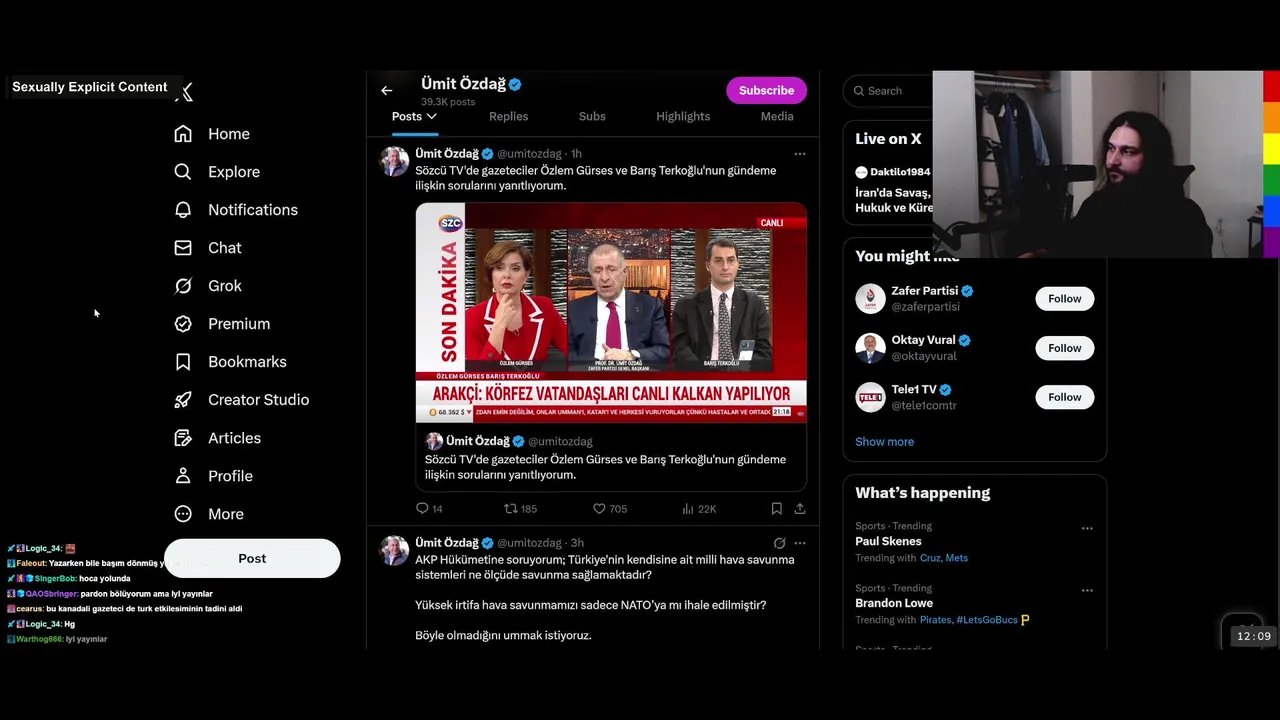Switch to the Subs tab

[592, 116]
